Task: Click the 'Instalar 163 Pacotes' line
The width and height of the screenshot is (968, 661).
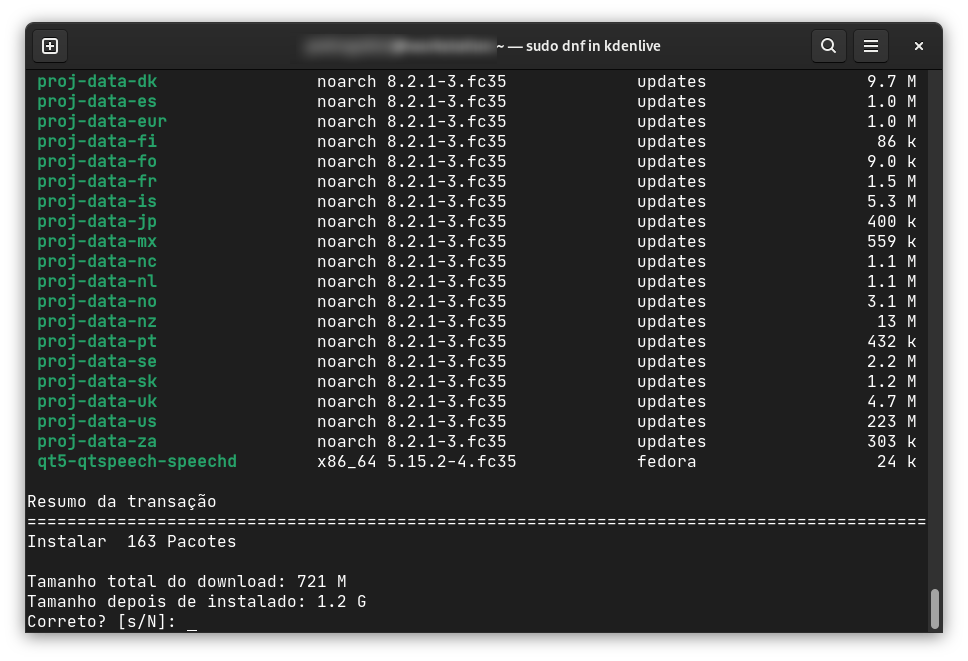Action: [132, 542]
